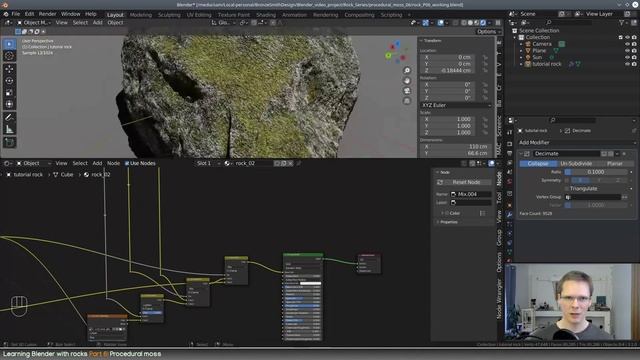Click the Blender logo icon in menu bar
640x360 pixels.
click(x=6, y=14)
